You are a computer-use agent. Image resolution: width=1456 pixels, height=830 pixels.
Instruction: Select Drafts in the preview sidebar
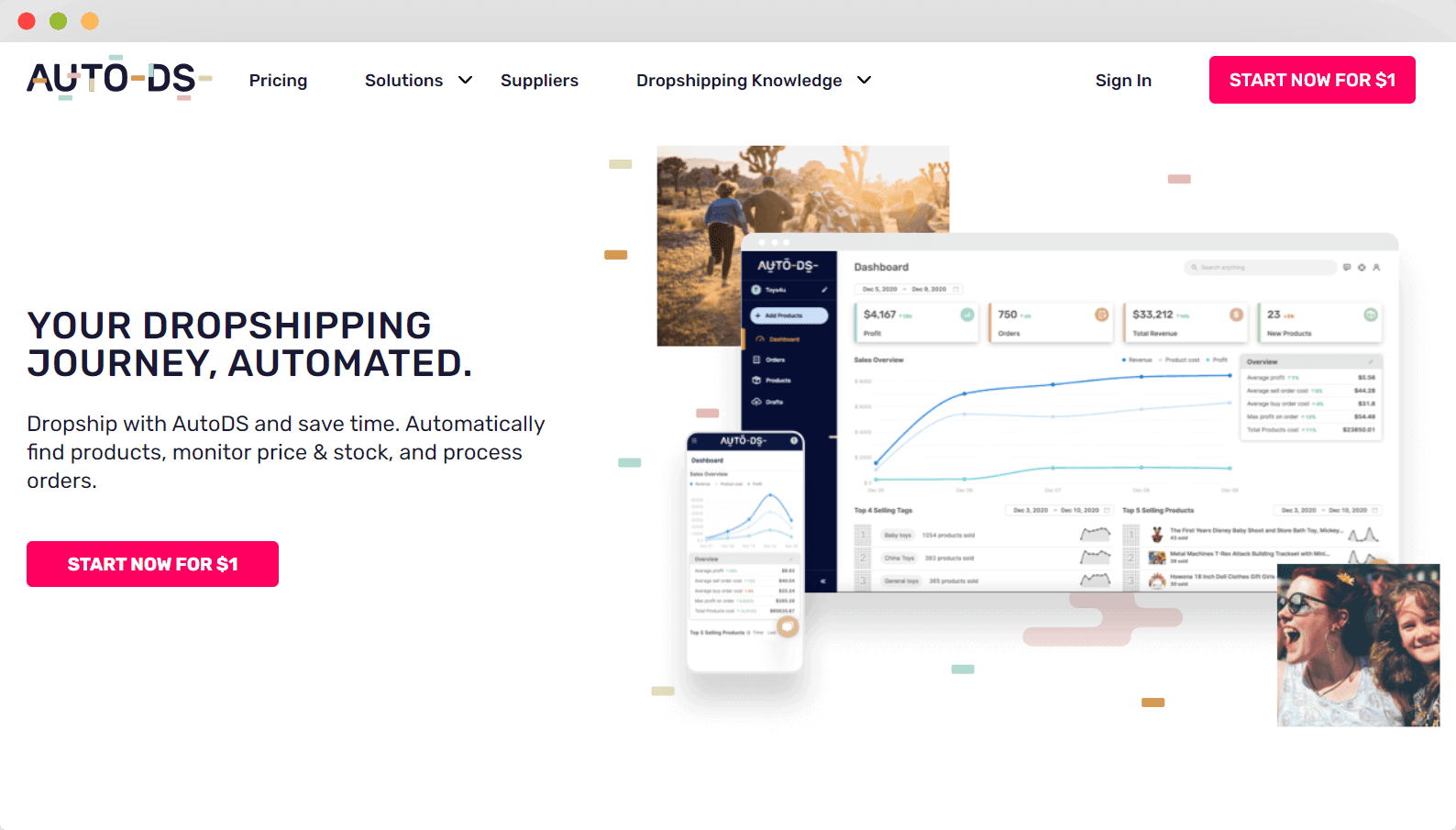pos(769,403)
